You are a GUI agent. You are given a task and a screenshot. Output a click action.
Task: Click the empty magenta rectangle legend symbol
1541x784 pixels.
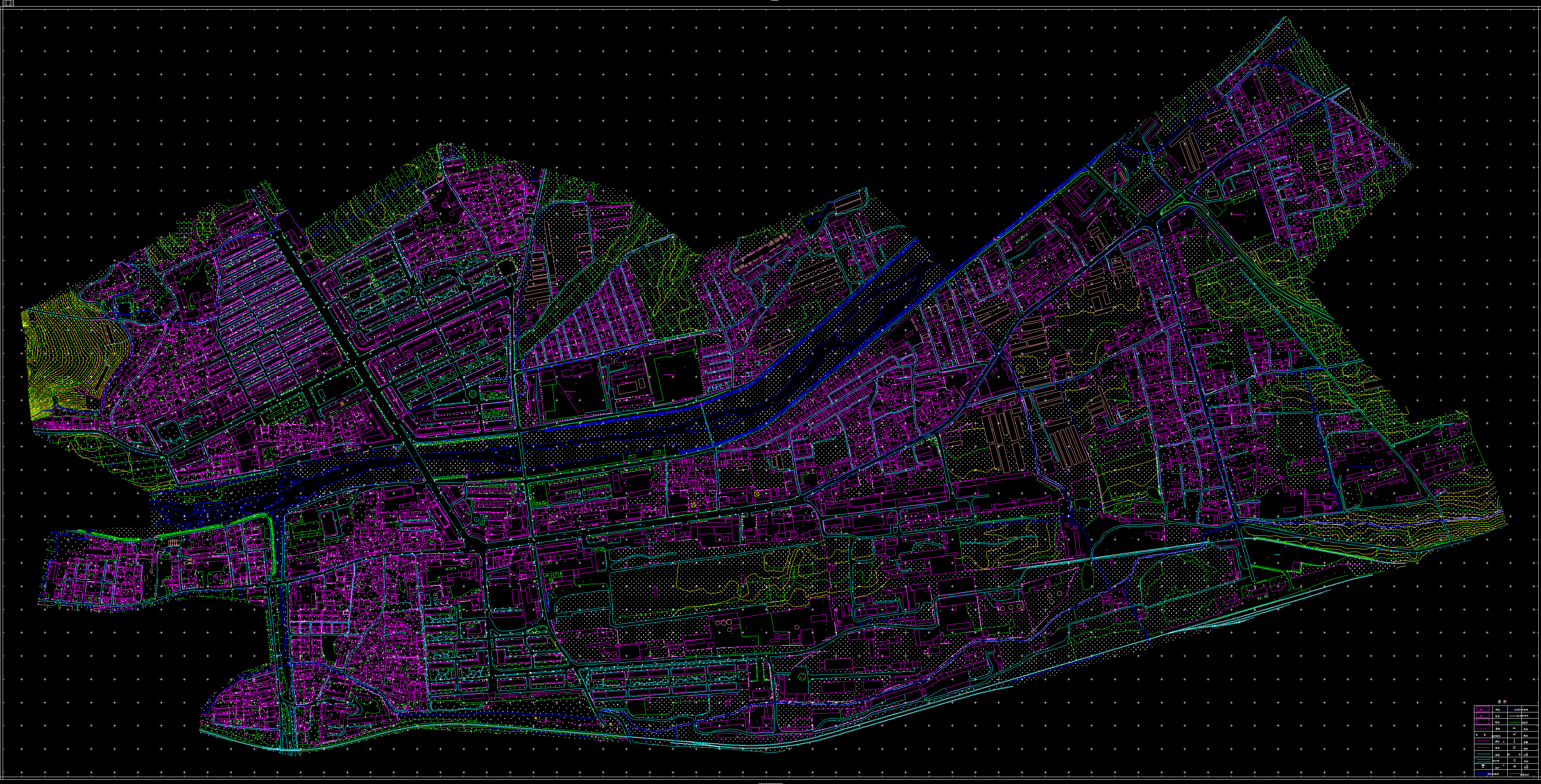1483,722
